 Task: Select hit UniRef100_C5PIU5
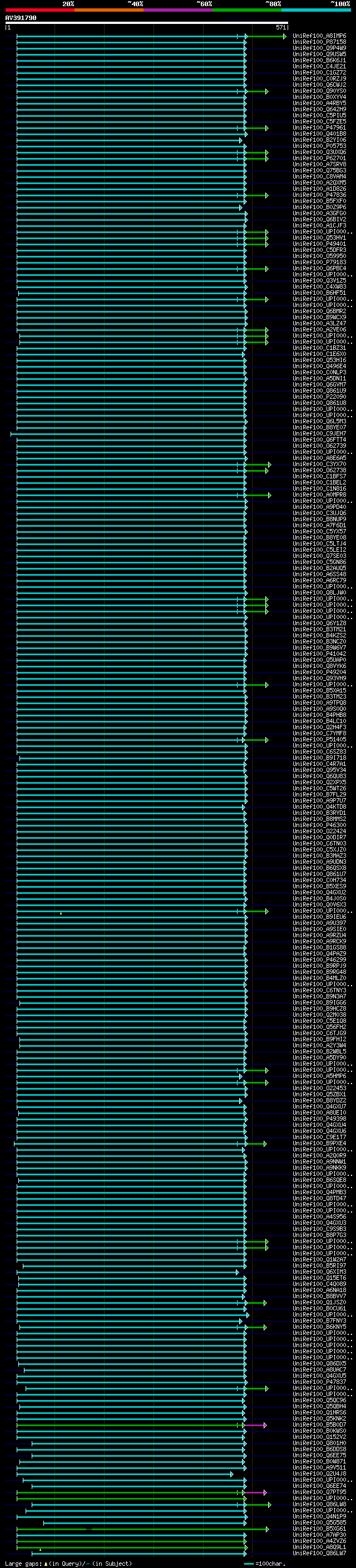(x=319, y=116)
